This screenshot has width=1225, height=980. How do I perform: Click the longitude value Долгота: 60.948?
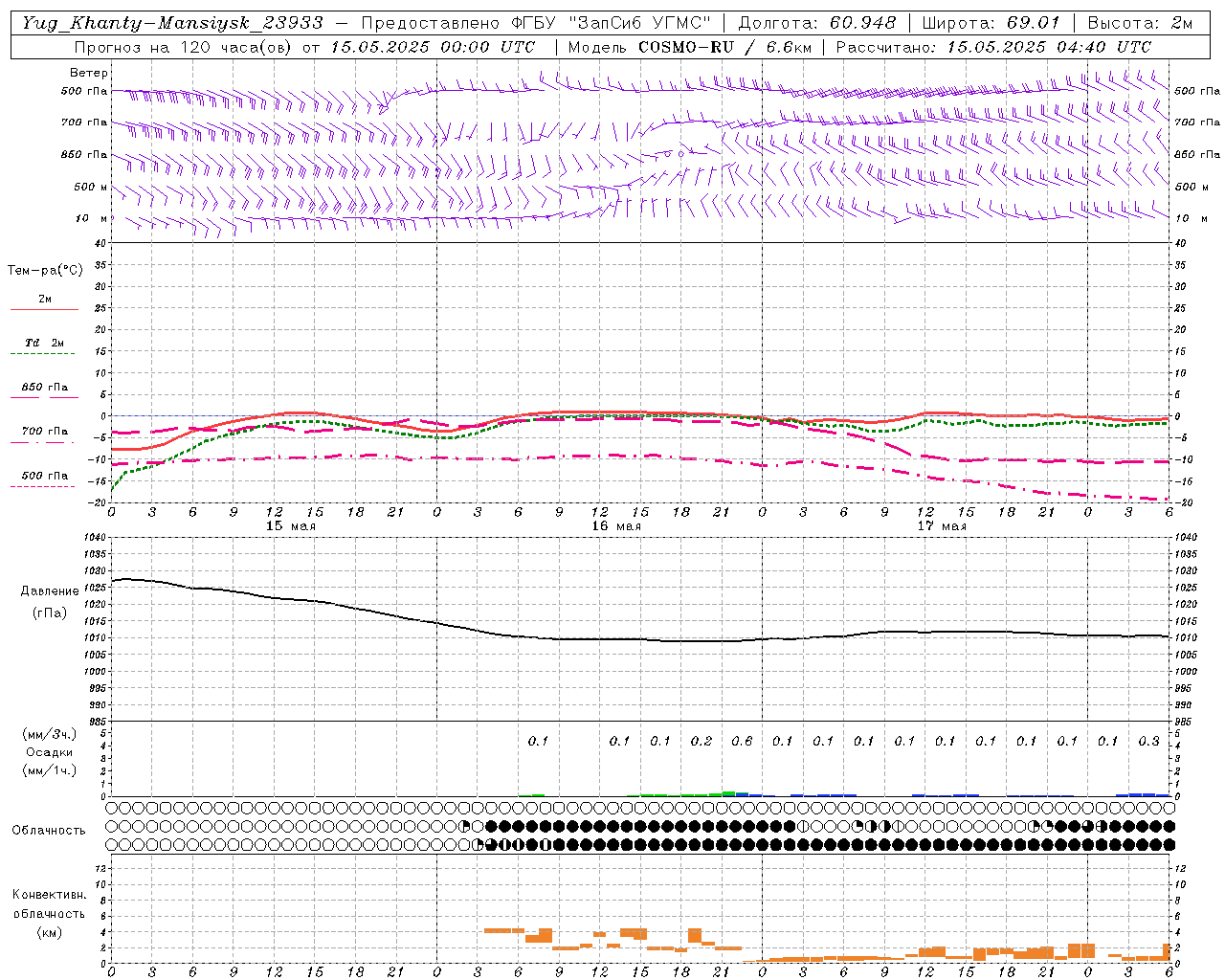coord(817,23)
